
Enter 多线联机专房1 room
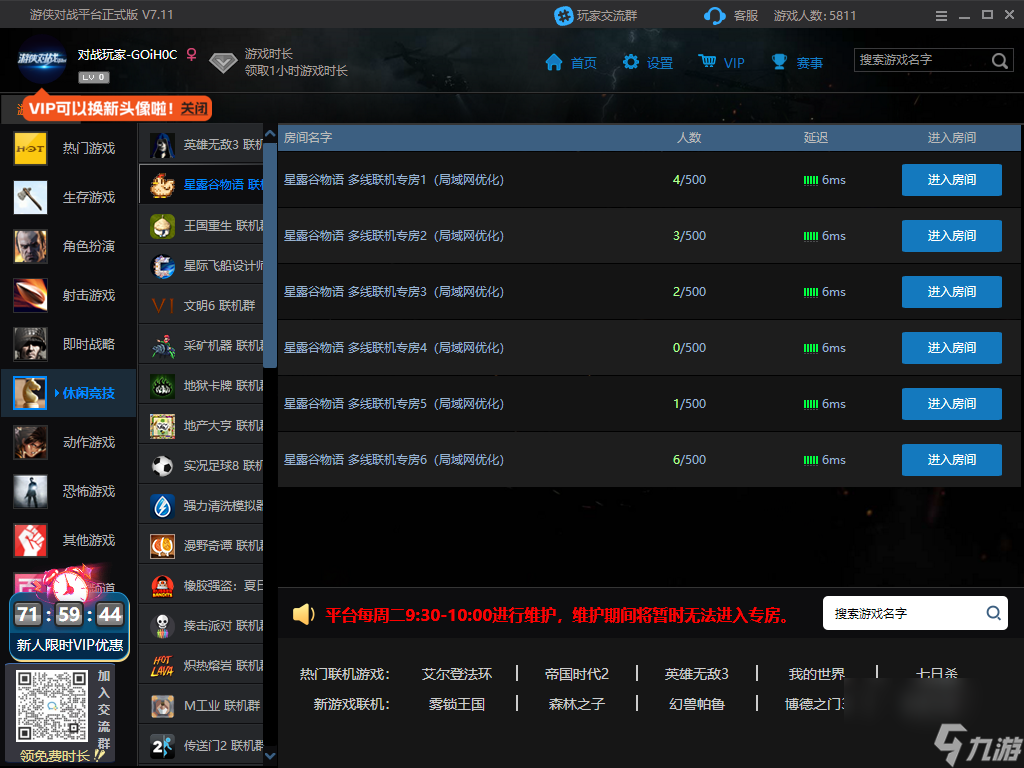coord(951,180)
